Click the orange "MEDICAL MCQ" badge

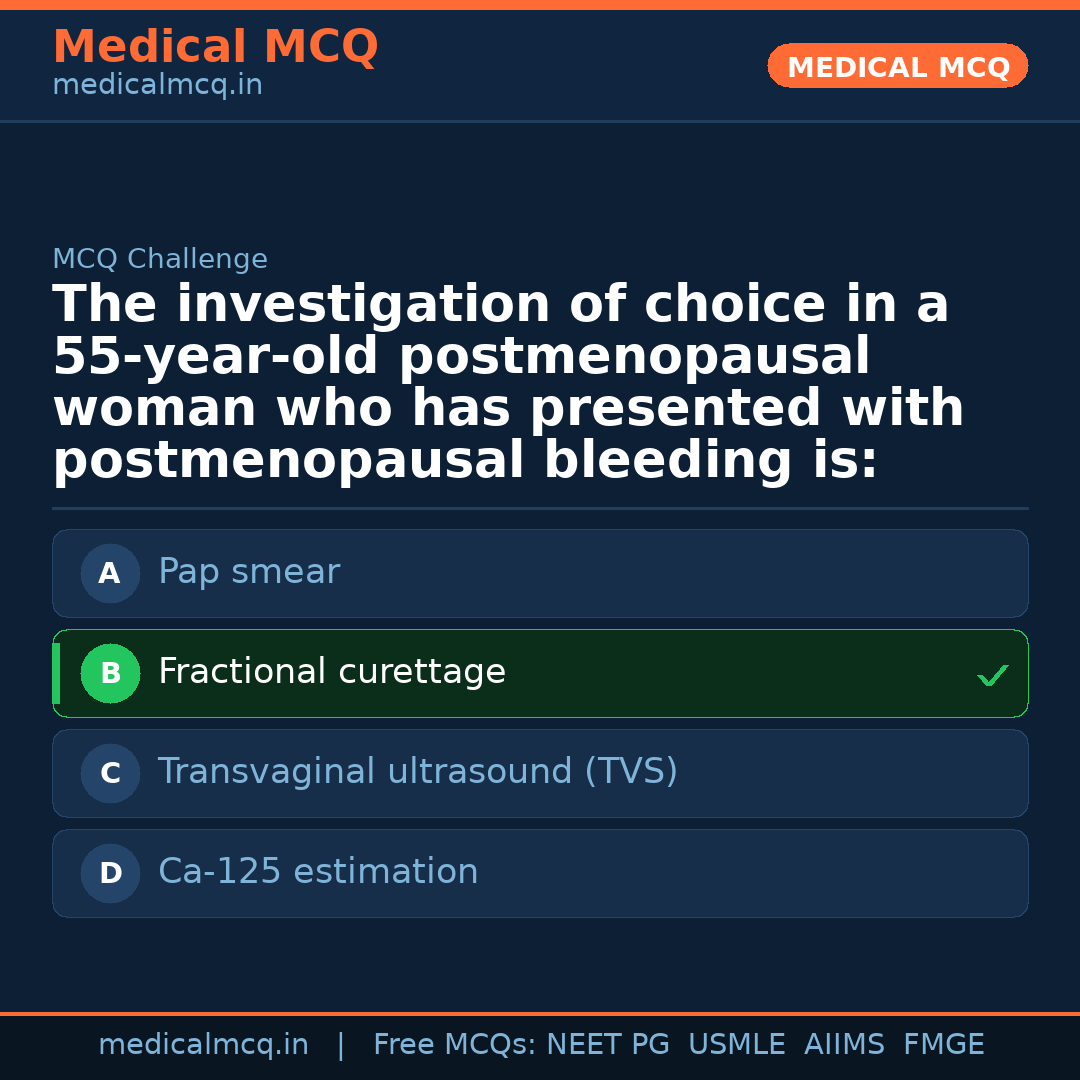[x=897, y=66]
